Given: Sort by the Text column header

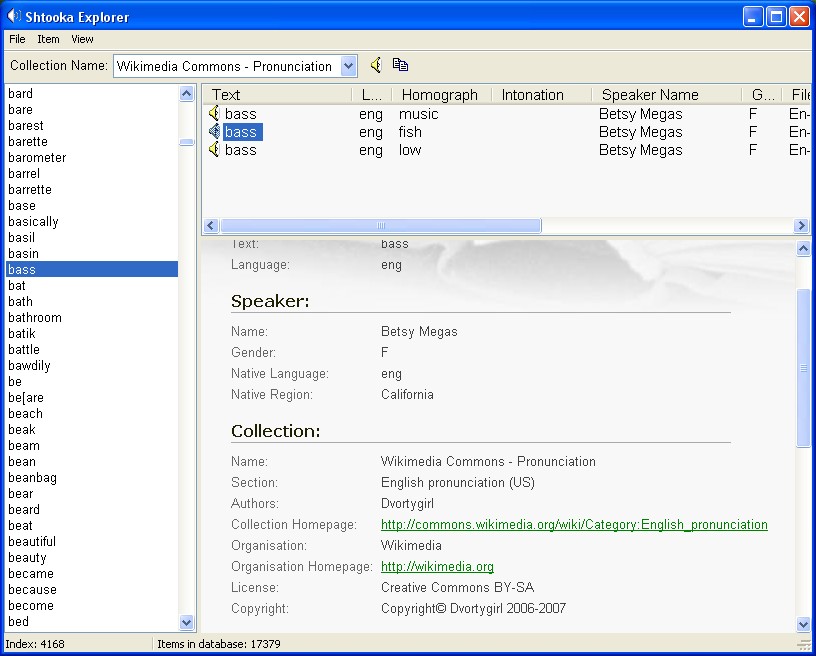Looking at the screenshot, I should coord(278,95).
